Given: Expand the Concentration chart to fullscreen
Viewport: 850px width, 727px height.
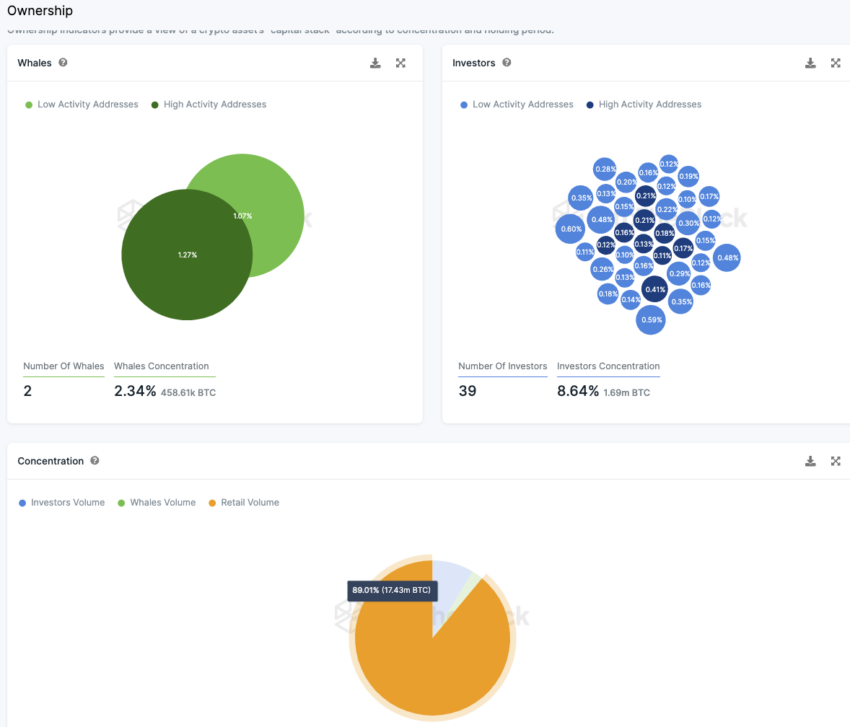Looking at the screenshot, I should pos(835,461).
